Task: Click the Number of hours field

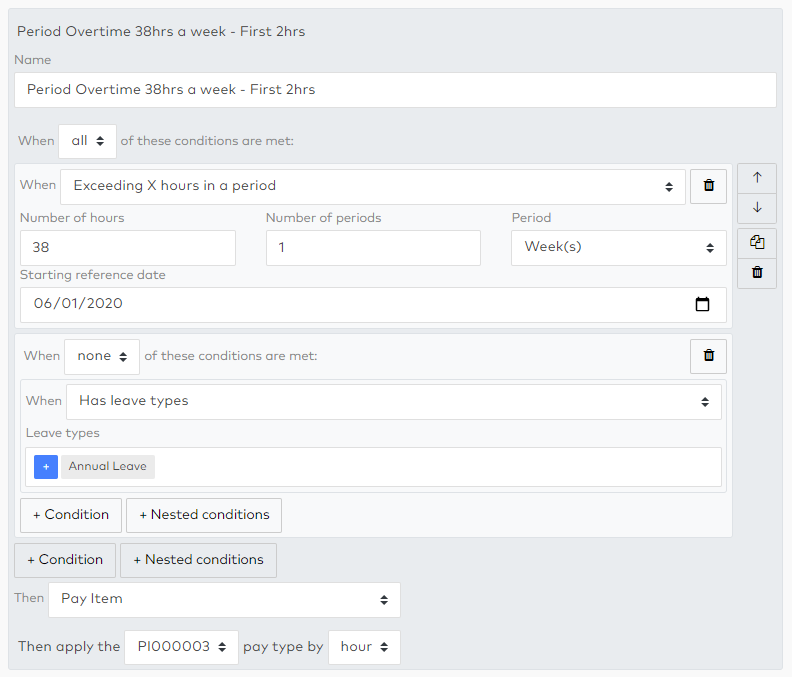Action: [x=127, y=248]
